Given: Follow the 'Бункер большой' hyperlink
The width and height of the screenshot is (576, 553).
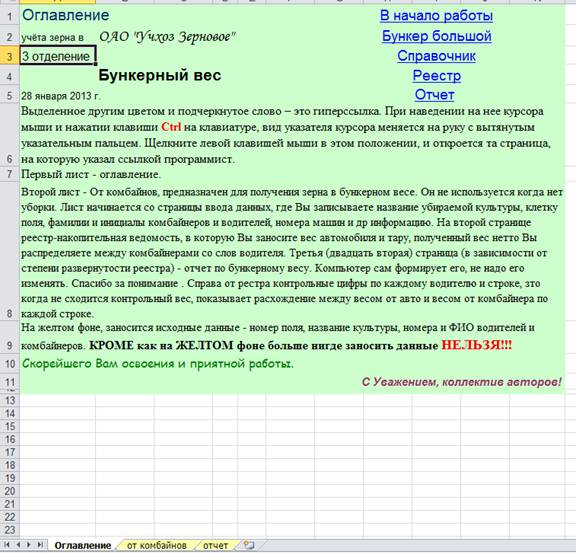Looking at the screenshot, I should tap(436, 36).
